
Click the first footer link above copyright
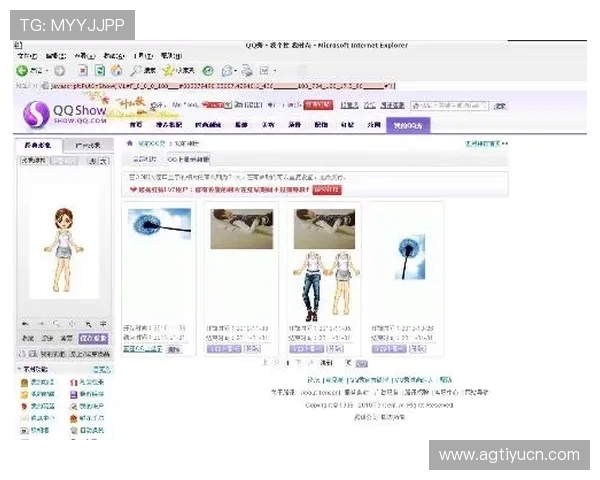tap(313, 380)
